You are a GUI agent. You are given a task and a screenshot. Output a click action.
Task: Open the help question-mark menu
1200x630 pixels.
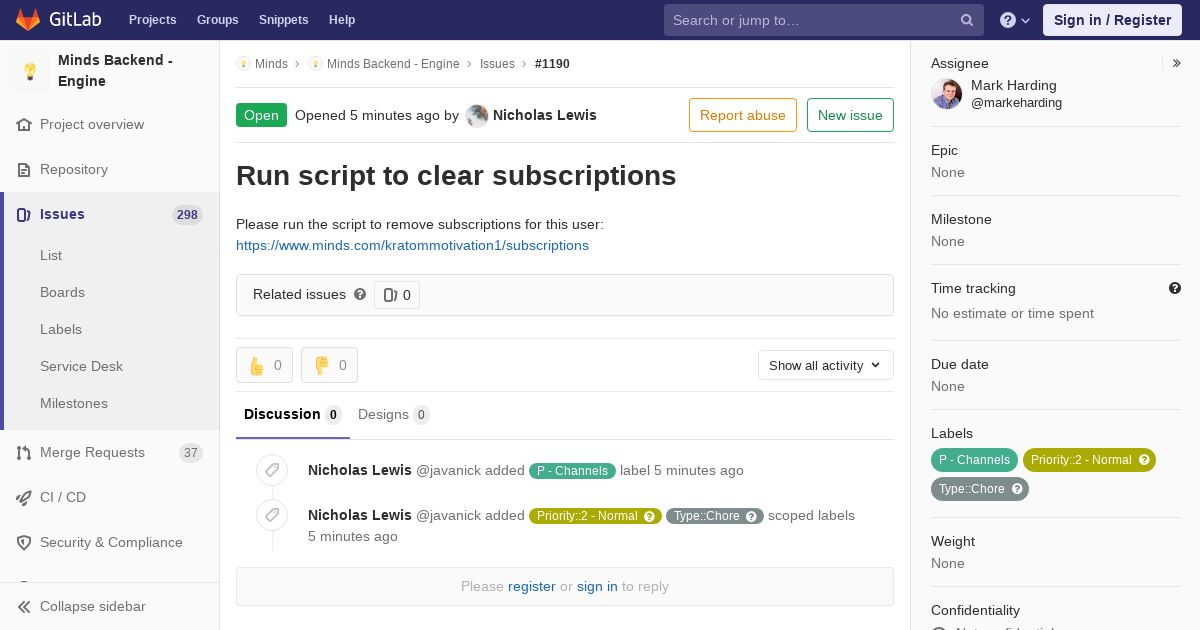(x=1015, y=20)
